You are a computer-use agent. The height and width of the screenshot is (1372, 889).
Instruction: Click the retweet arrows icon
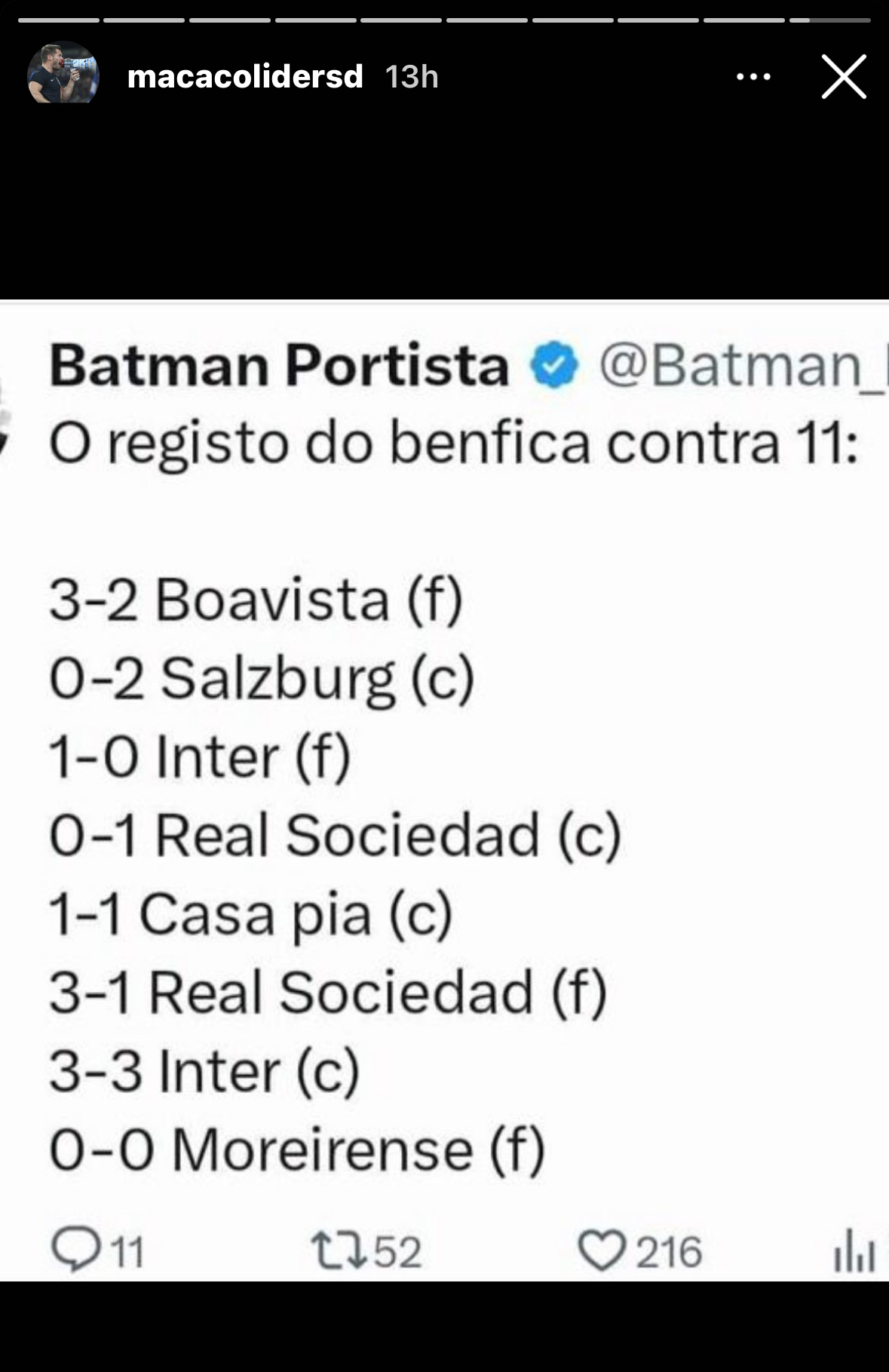339,1250
